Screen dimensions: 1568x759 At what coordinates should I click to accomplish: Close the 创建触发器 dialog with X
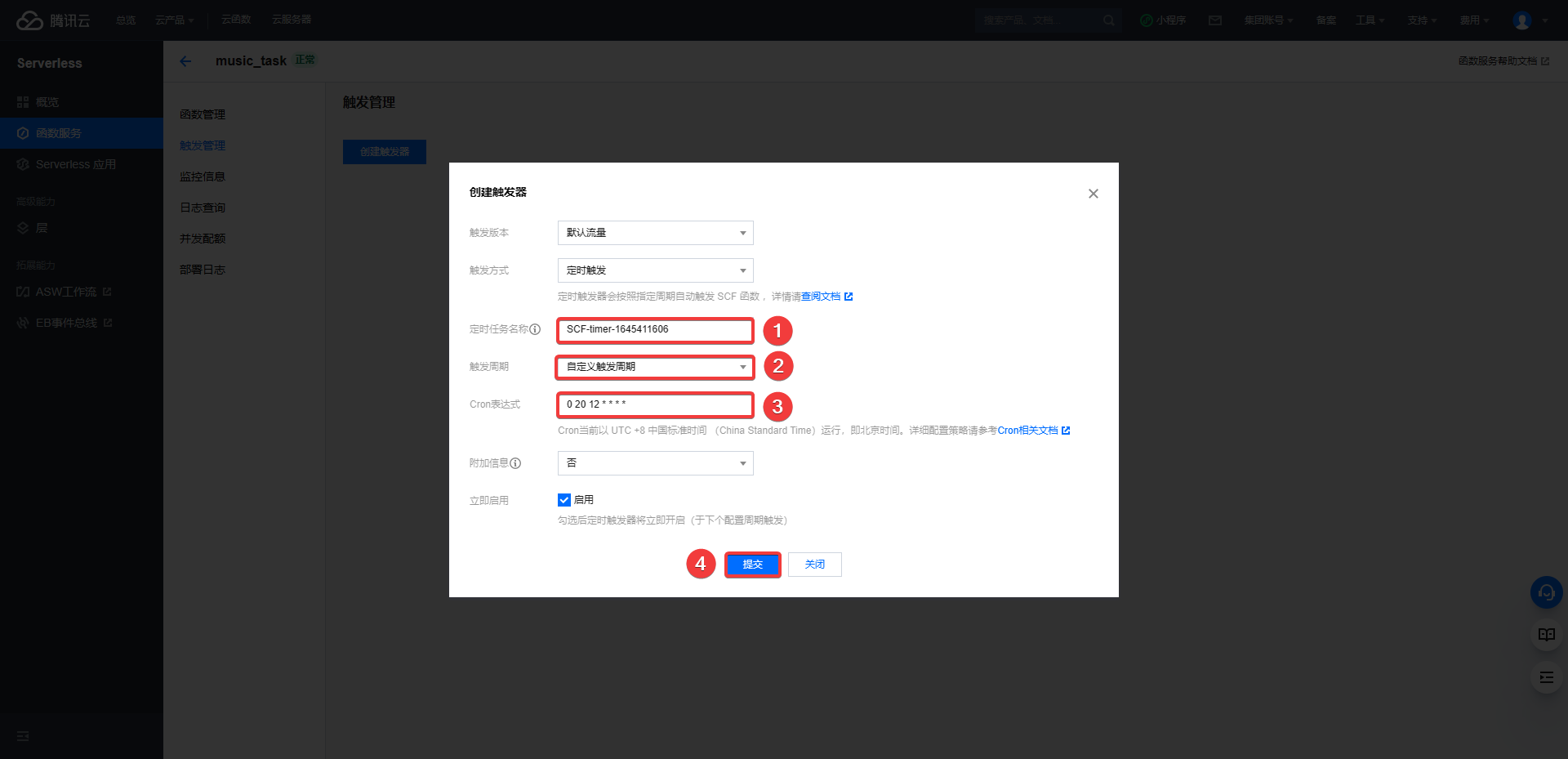tap(1093, 194)
